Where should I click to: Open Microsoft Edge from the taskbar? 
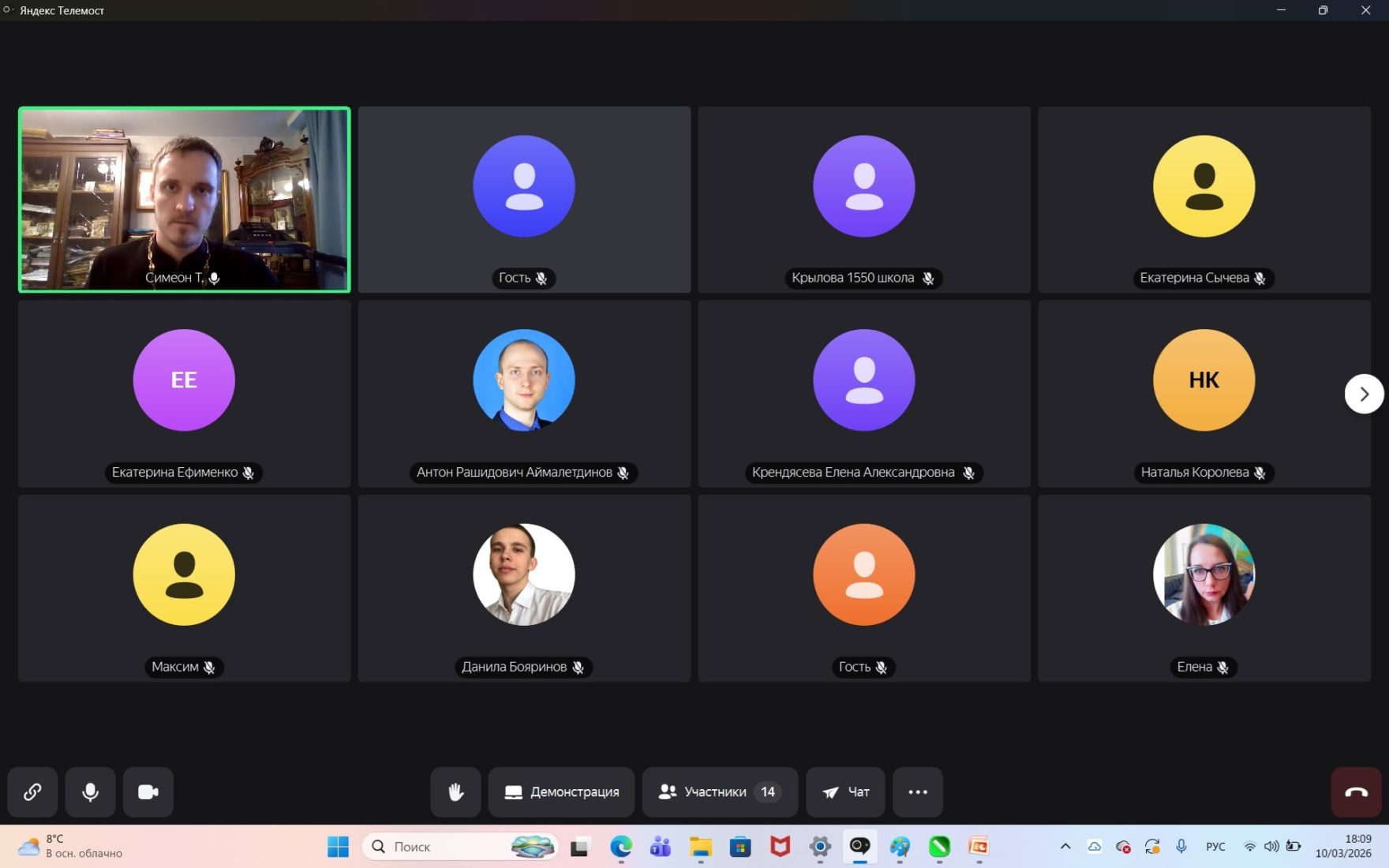pyautogui.click(x=621, y=847)
